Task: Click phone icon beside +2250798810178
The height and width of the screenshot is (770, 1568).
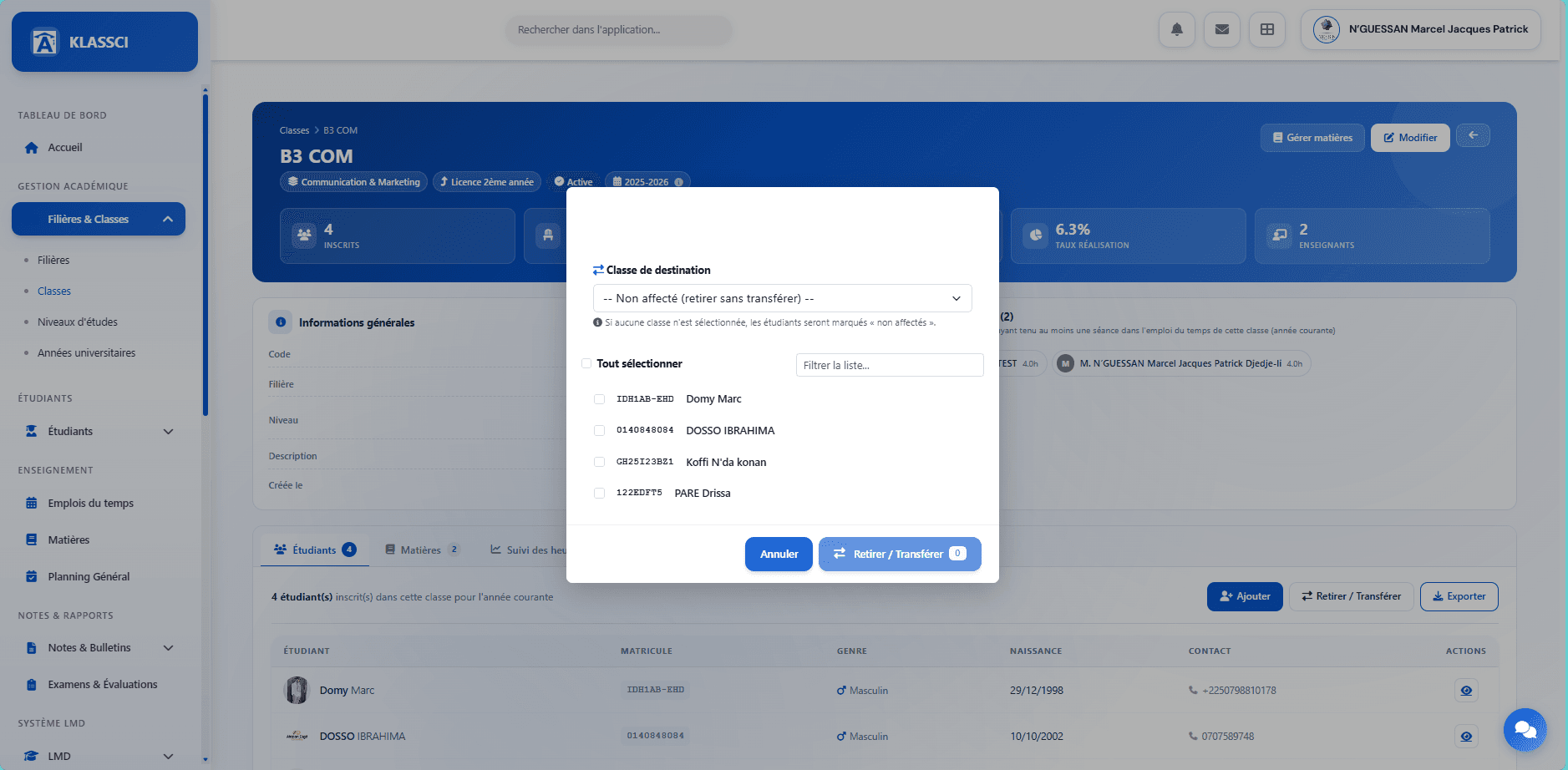Action: [x=1193, y=691]
